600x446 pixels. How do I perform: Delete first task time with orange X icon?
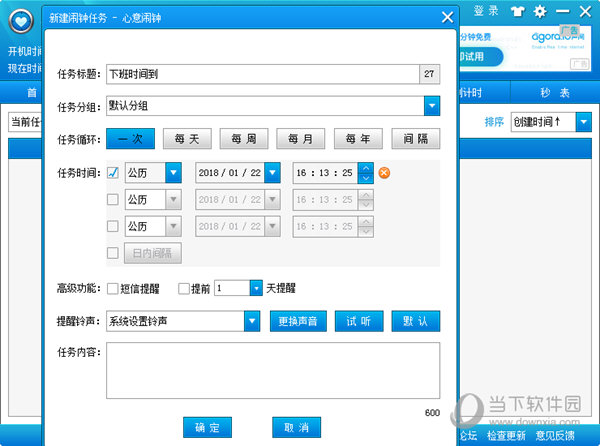coord(384,173)
